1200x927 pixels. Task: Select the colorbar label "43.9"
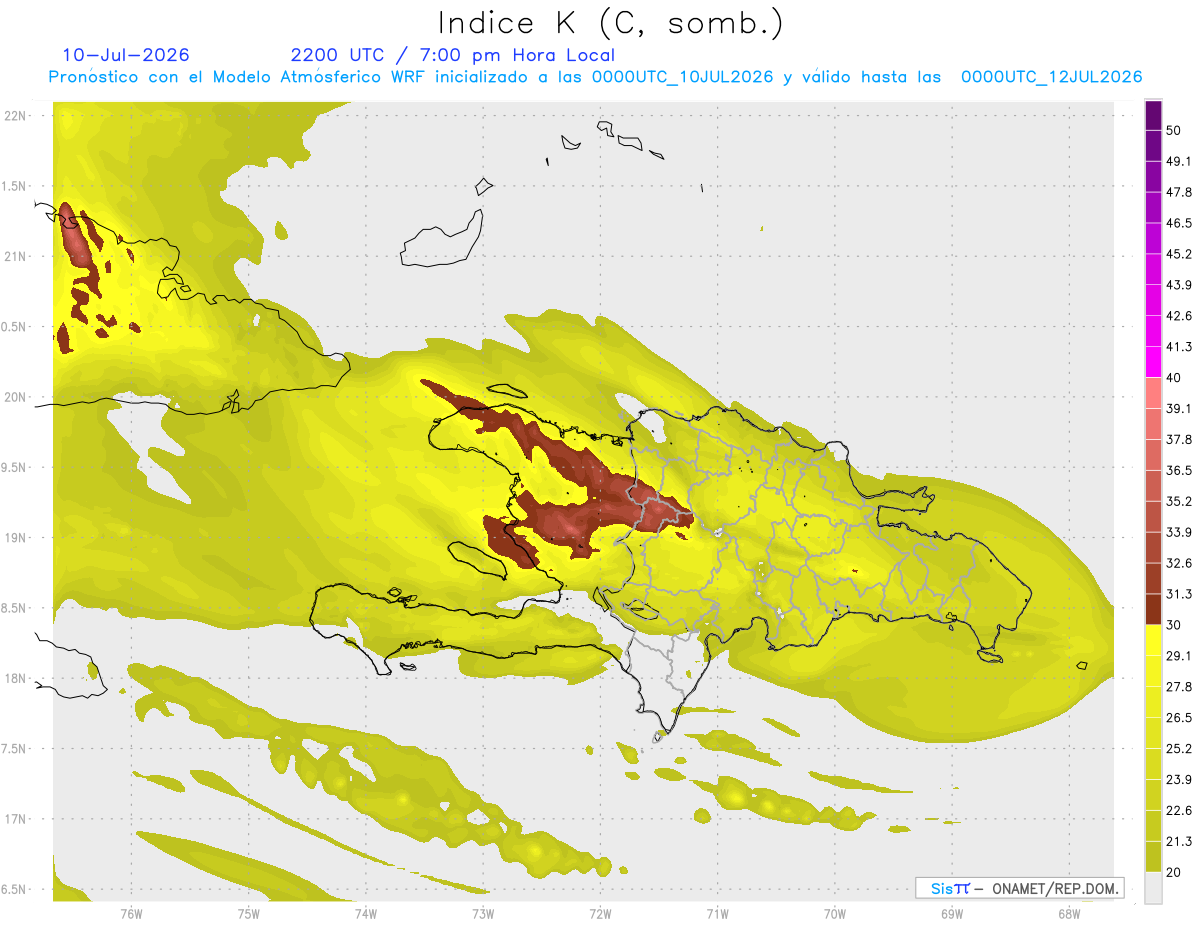[1179, 285]
